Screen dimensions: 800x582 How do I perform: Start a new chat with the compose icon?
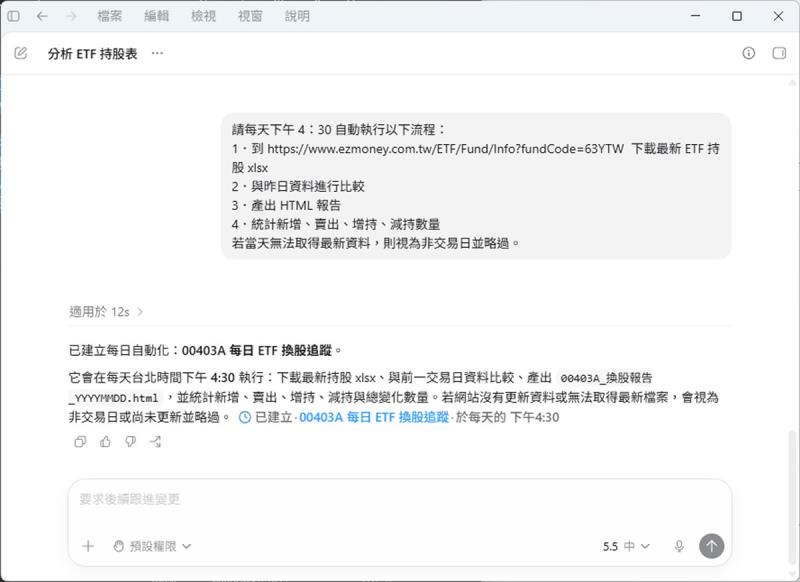click(x=21, y=53)
